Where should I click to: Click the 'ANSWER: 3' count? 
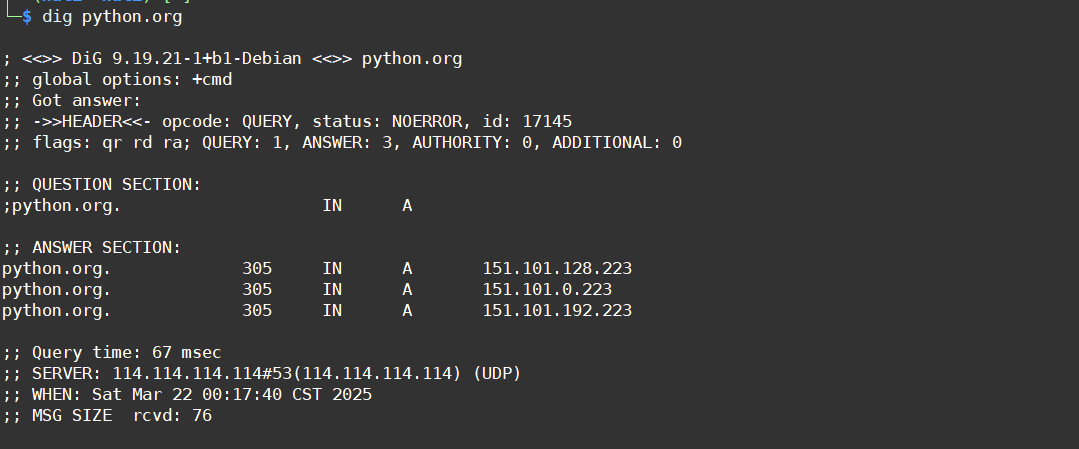click(348, 143)
